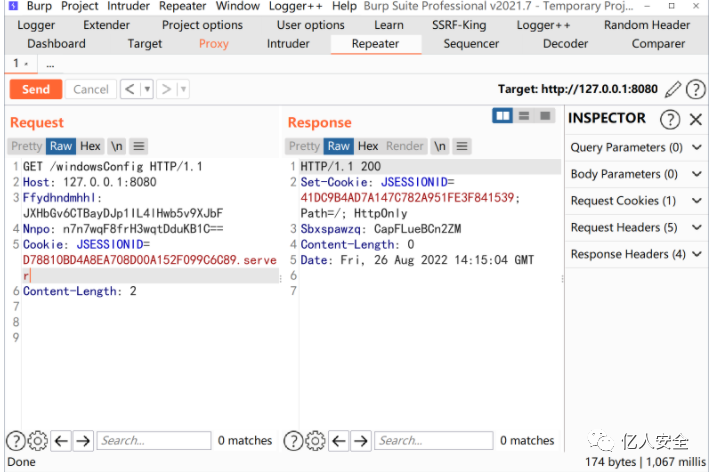The width and height of the screenshot is (711, 472).
Task: Close the Inspector panel
Action: point(696,120)
